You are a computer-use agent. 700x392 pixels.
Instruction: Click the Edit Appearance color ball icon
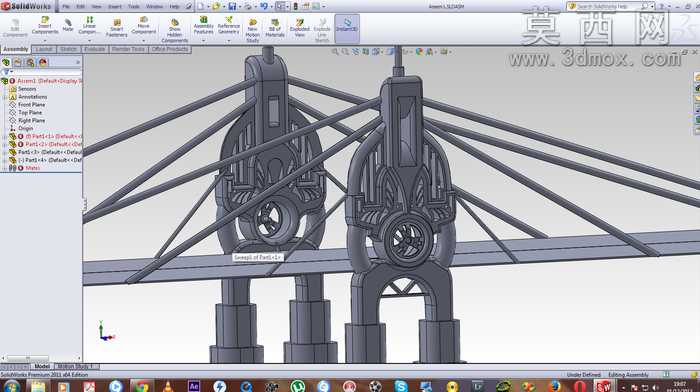tap(419, 52)
